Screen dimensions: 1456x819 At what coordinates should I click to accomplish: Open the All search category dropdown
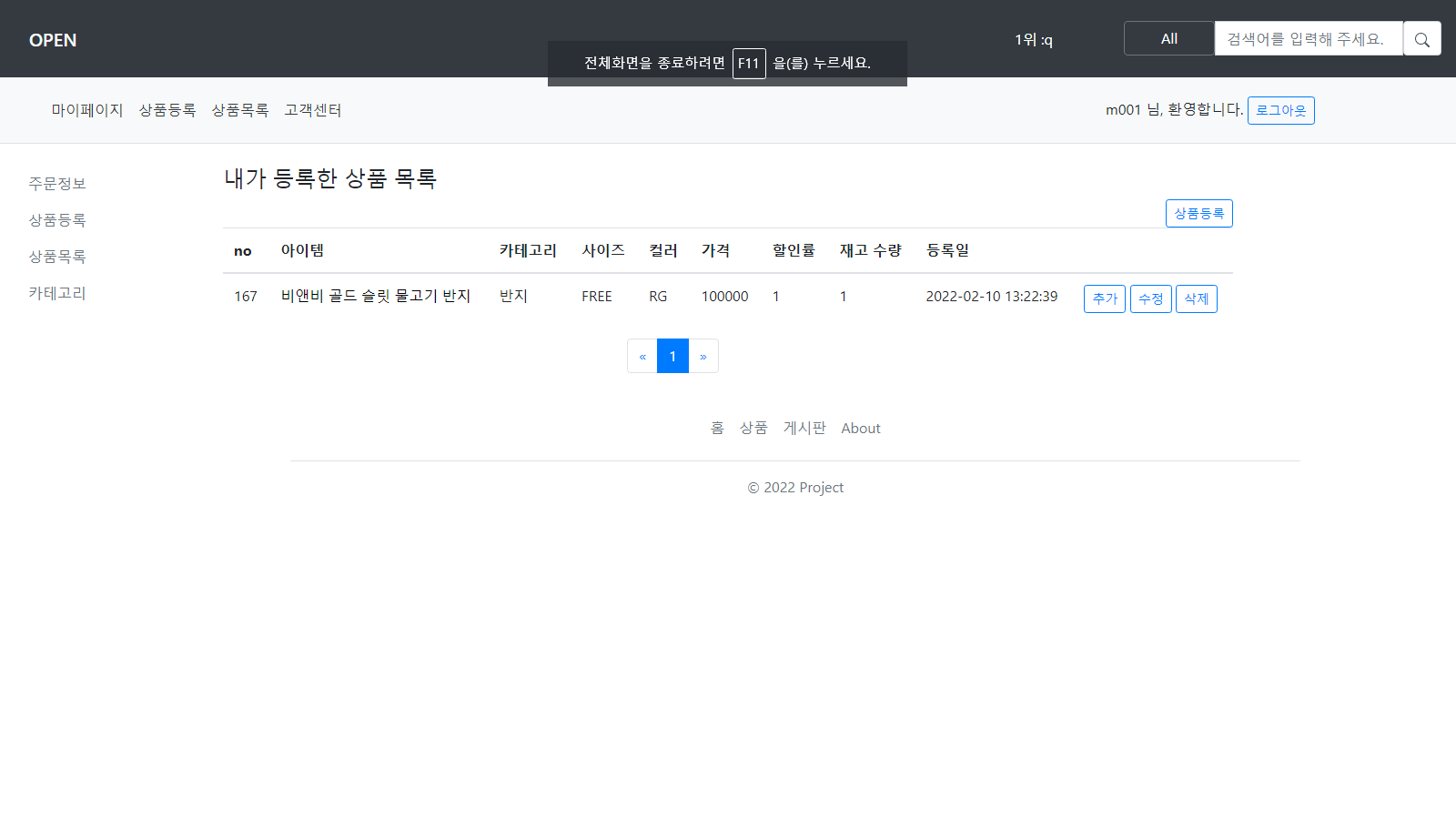pyautogui.click(x=1168, y=38)
